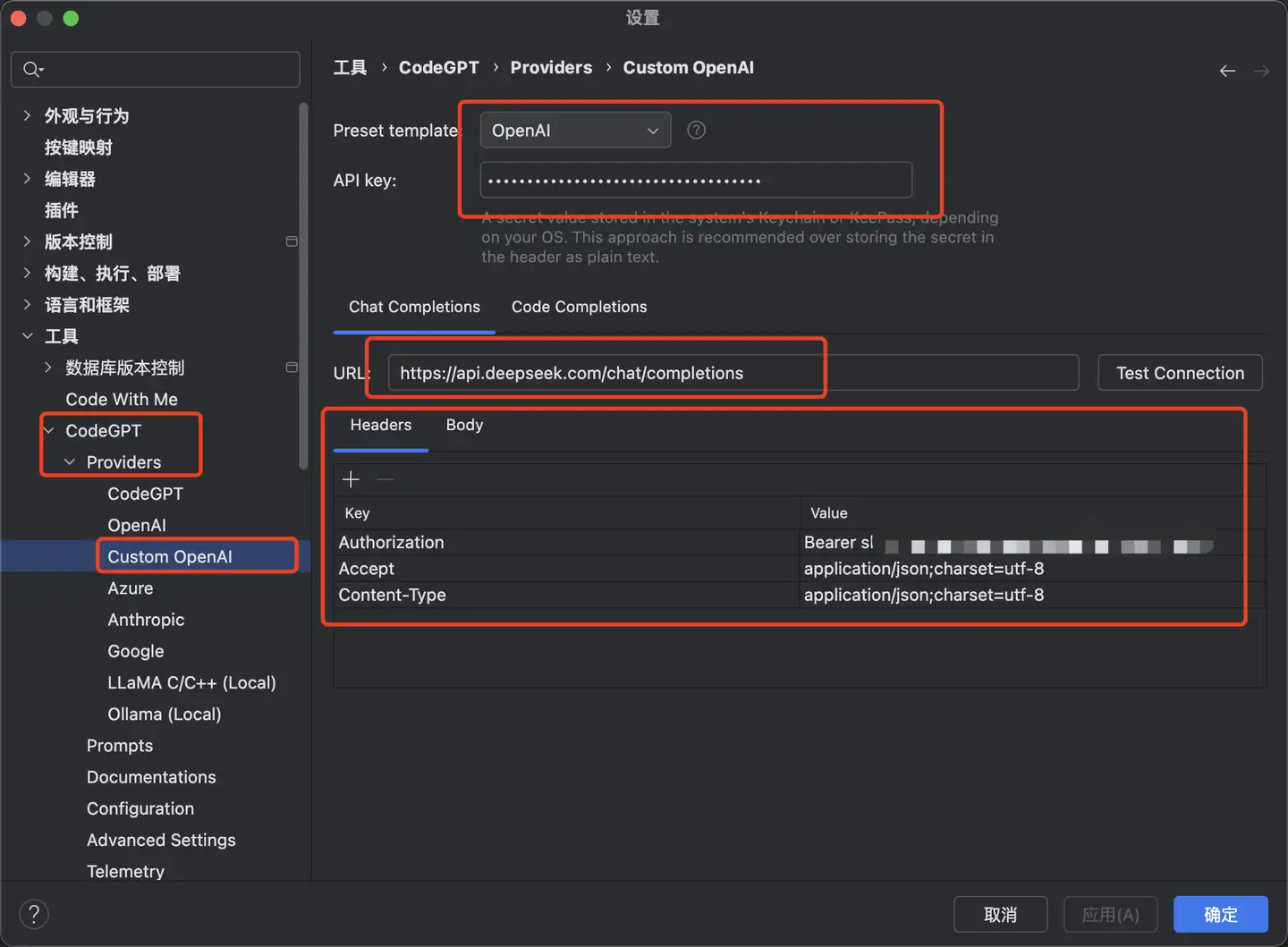Switch to the Chat Completions tab
The width and height of the screenshot is (1288, 947).
pos(414,307)
